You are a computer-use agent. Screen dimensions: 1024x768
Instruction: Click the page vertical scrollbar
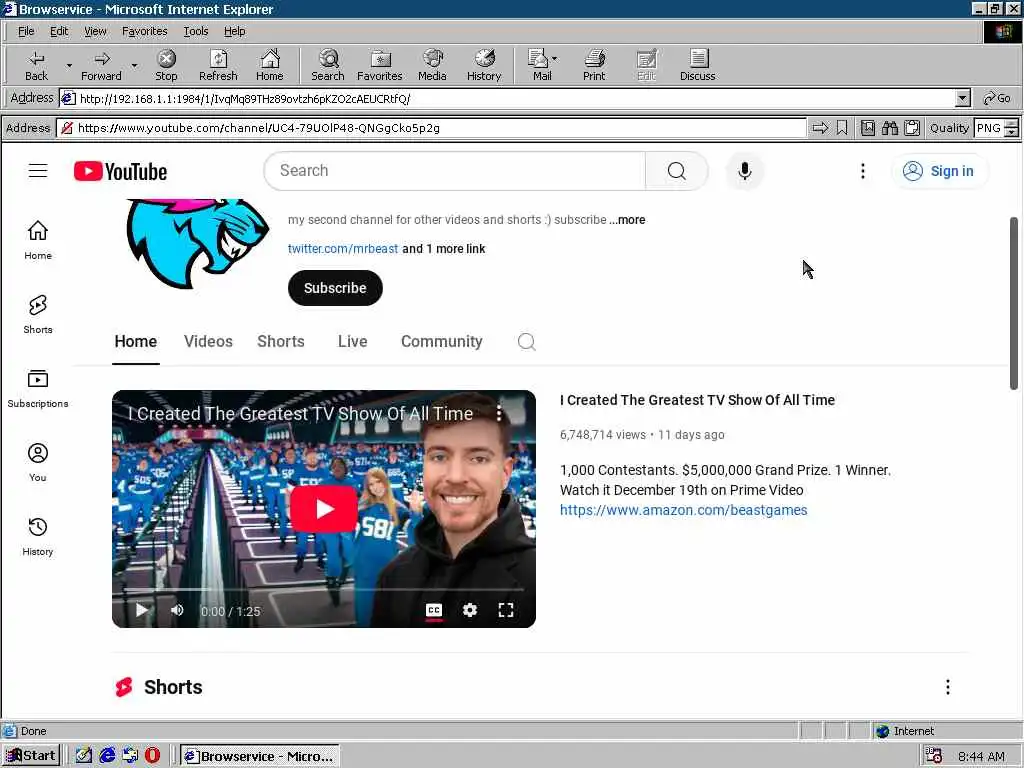(1014, 303)
